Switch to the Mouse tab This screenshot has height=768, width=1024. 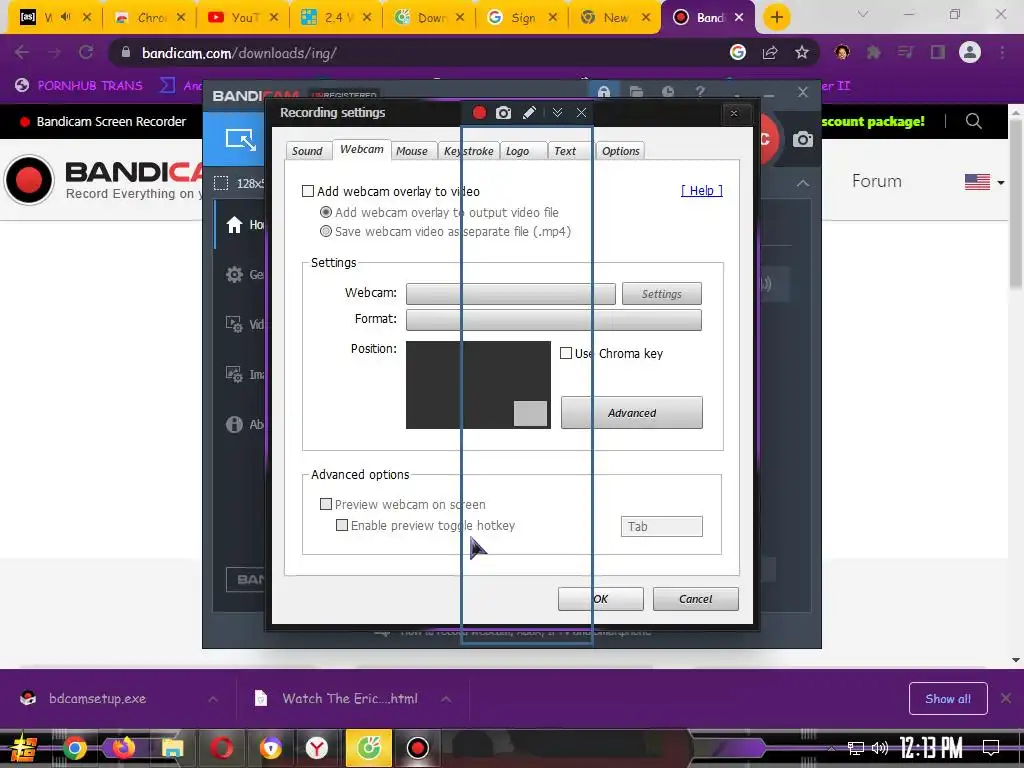coord(412,151)
